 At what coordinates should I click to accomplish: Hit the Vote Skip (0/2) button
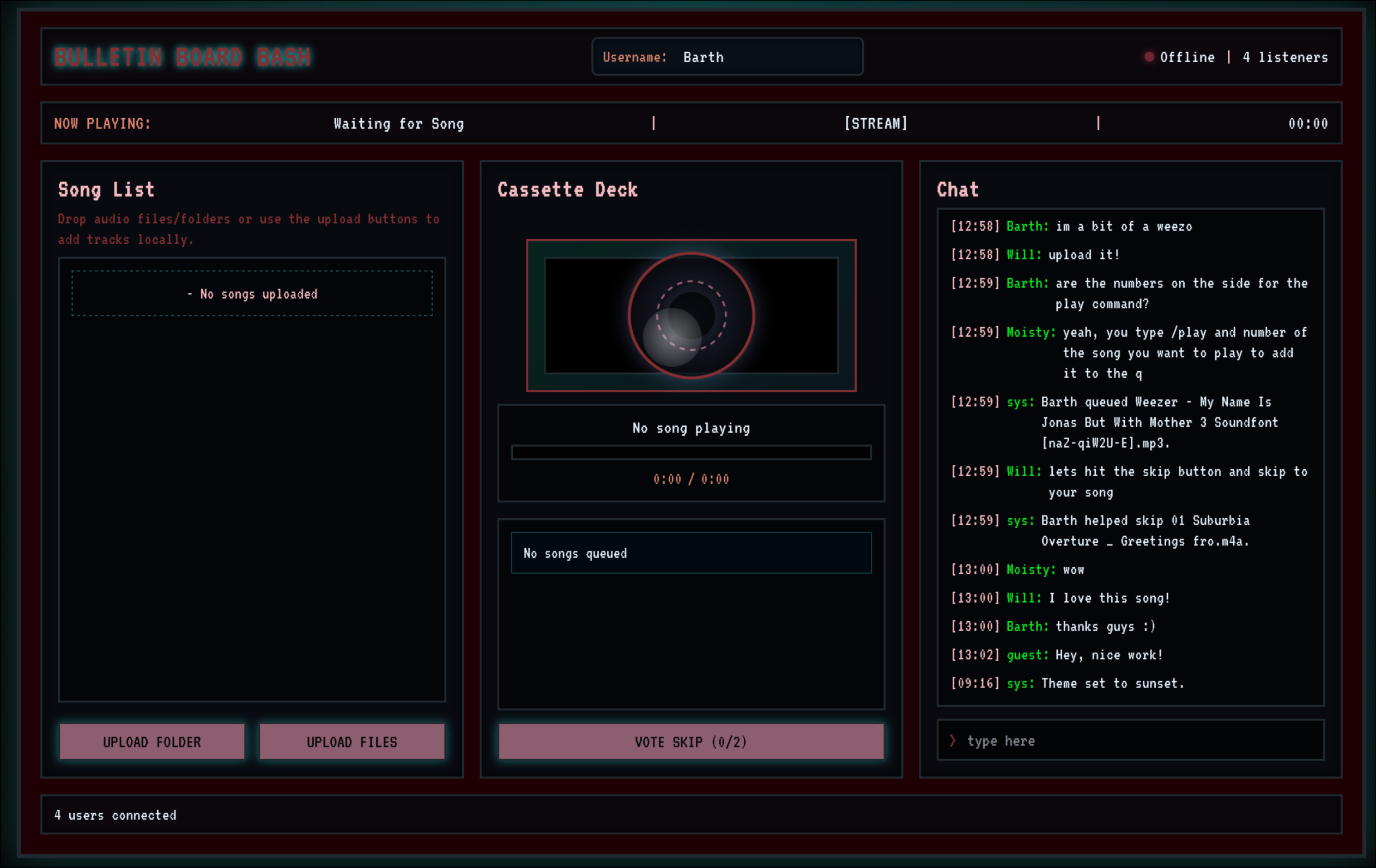(691, 742)
